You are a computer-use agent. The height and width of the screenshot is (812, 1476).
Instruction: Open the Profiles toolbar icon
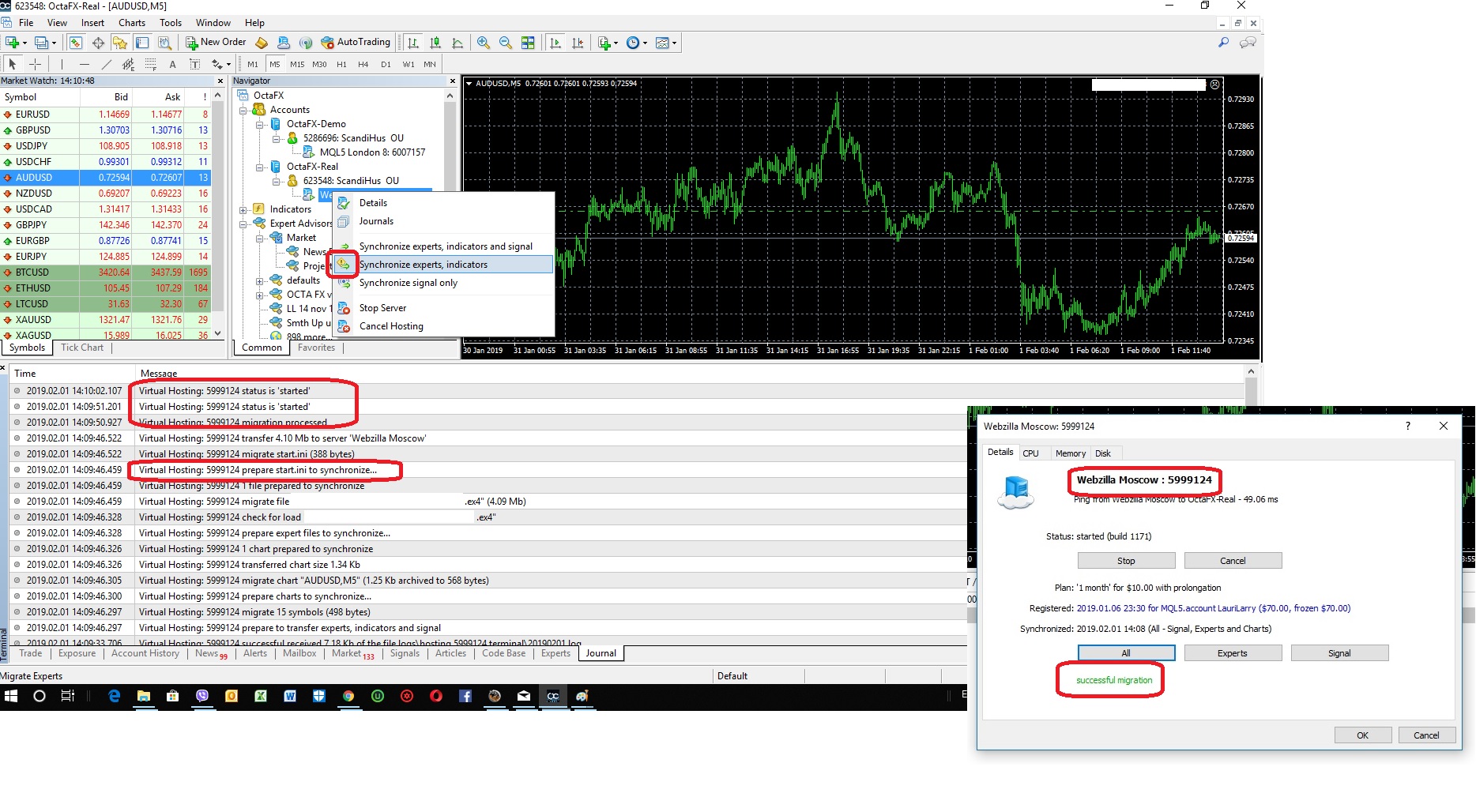(43, 43)
